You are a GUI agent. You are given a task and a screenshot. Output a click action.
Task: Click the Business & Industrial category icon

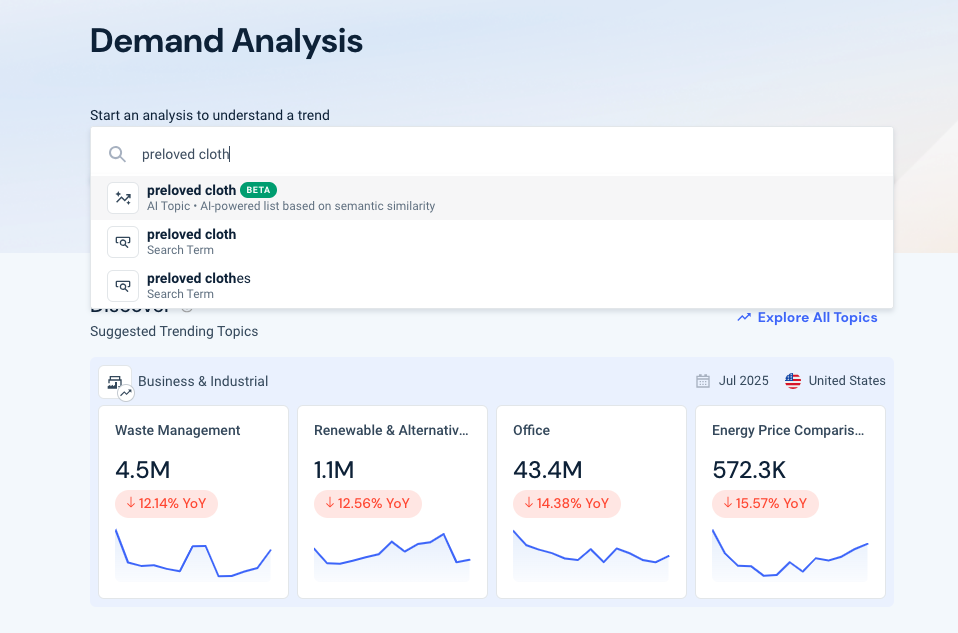pyautogui.click(x=115, y=382)
